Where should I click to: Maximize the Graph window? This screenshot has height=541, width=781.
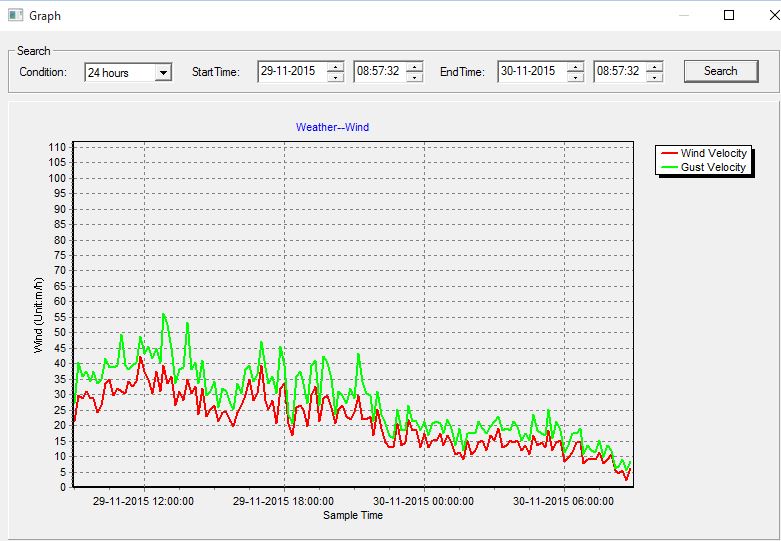pos(729,15)
